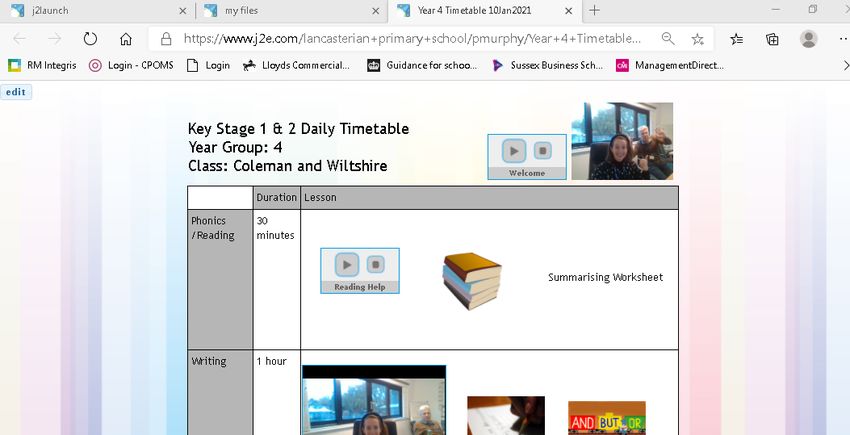This screenshot has width=850, height=435.
Task: Click the Key Stage 1 & 2 Daily Timetable heading
Action: click(298, 129)
